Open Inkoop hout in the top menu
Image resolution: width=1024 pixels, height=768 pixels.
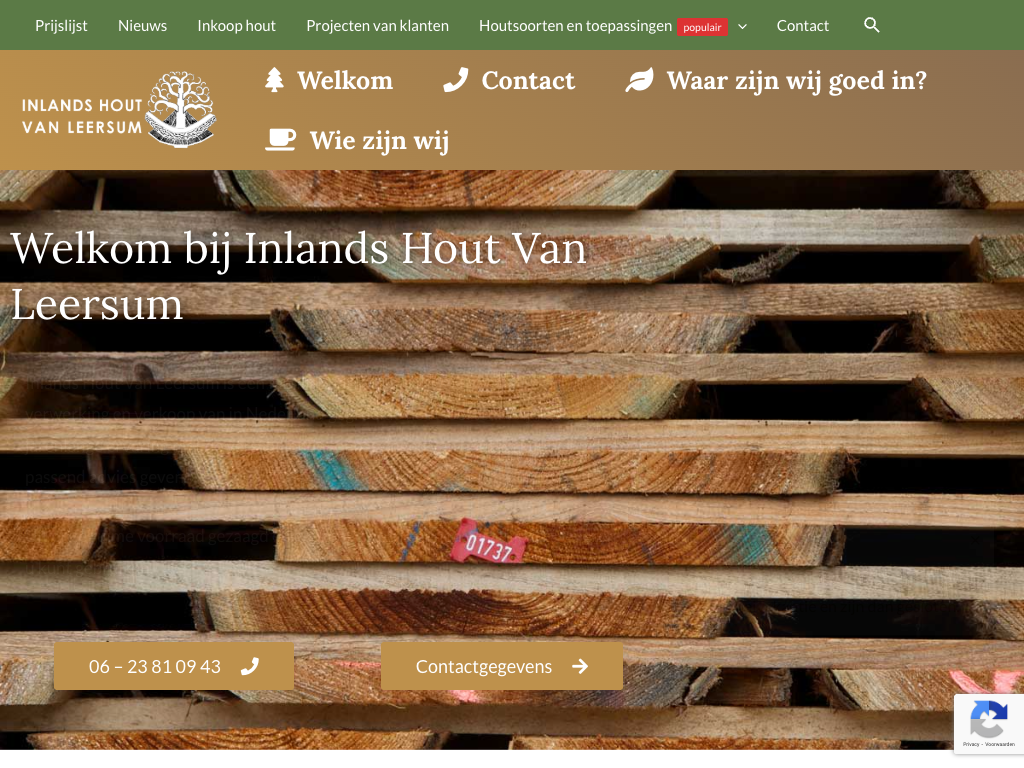[x=236, y=25]
